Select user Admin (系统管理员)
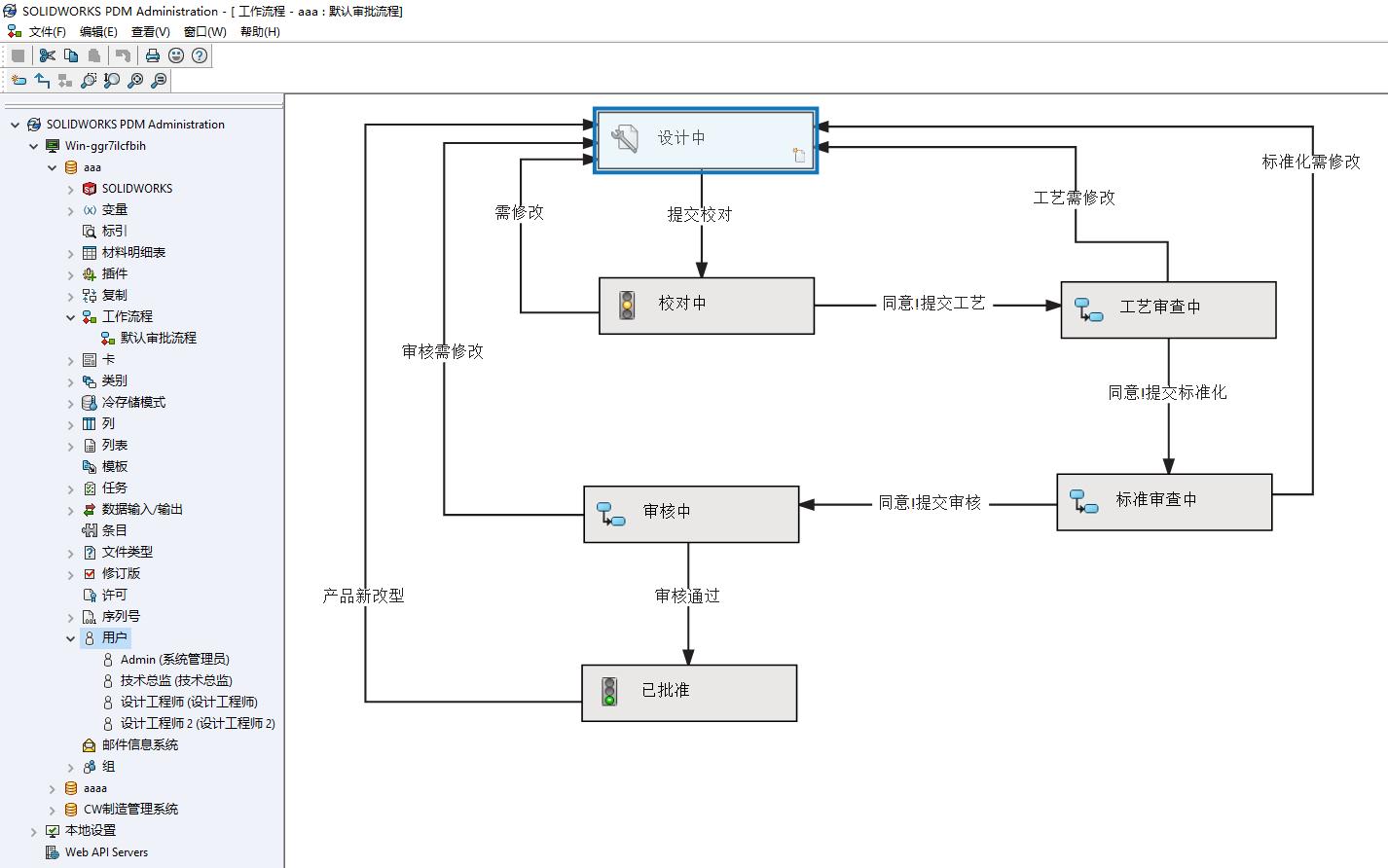 [175, 659]
